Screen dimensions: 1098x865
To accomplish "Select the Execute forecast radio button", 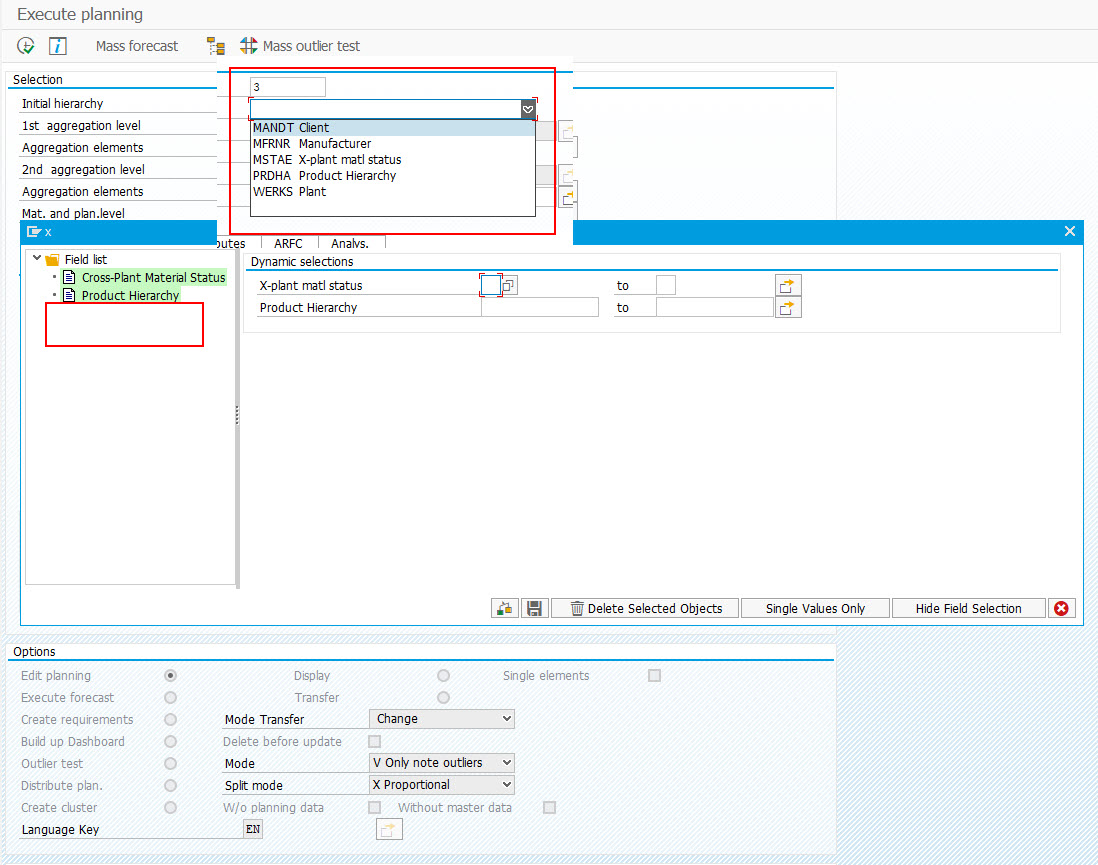I will (171, 698).
